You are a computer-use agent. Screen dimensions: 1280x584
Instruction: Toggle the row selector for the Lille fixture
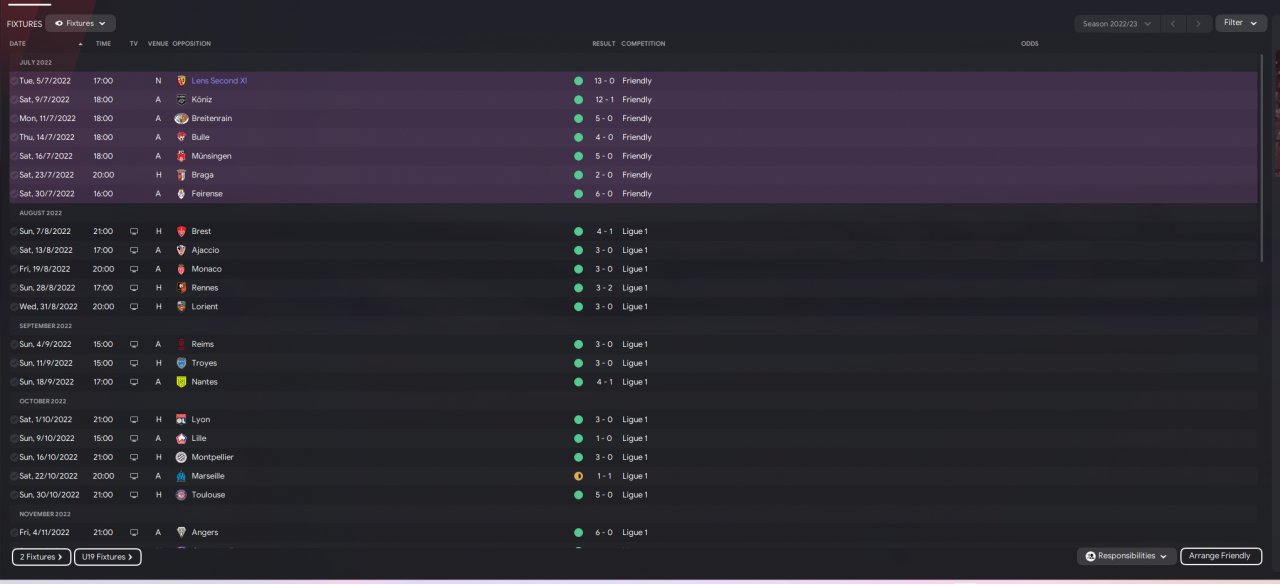pyautogui.click(x=14, y=439)
